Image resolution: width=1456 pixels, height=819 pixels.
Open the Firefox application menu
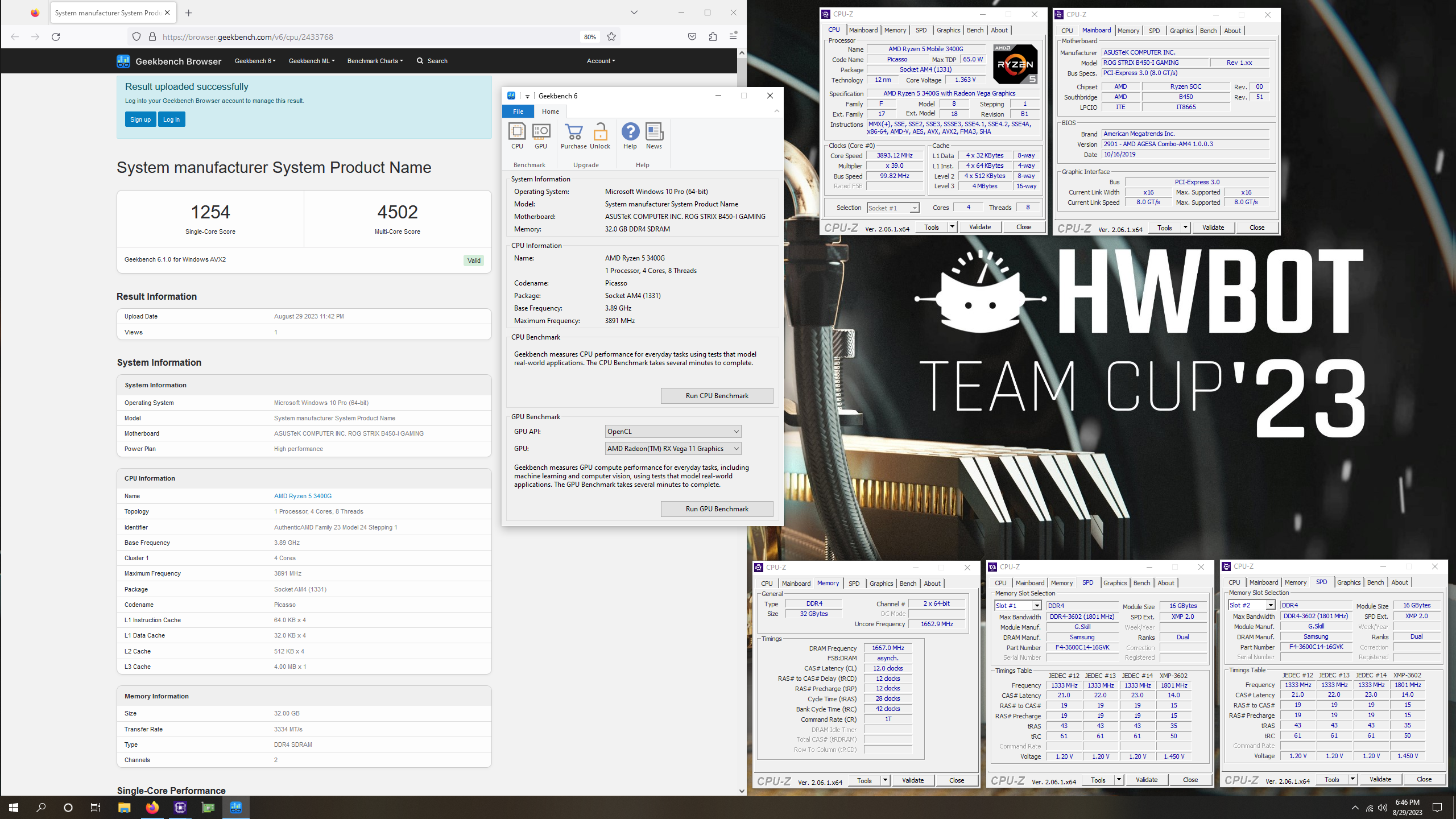[733, 37]
